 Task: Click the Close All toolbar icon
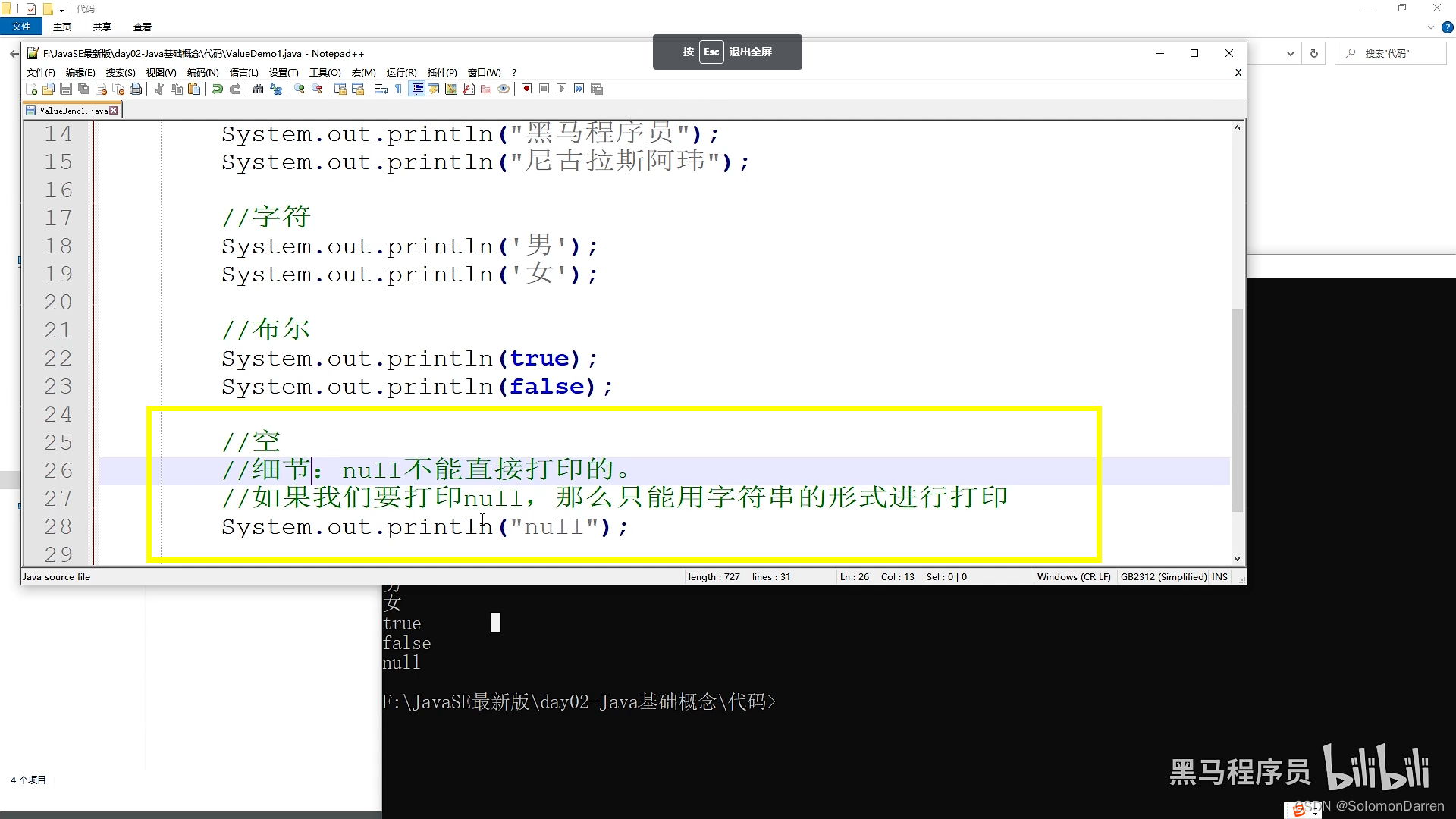coord(118,89)
